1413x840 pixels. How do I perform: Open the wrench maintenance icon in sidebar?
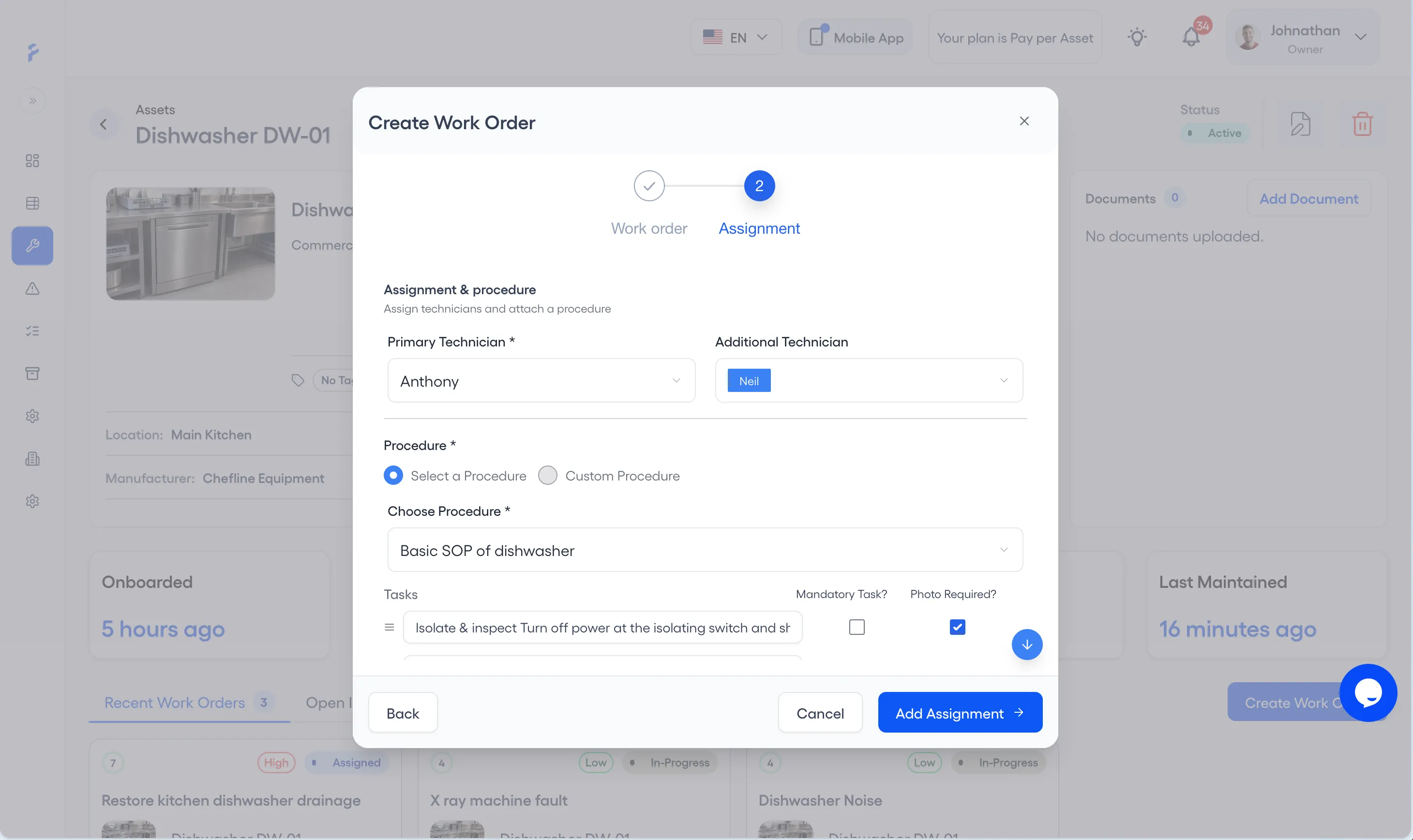point(32,246)
